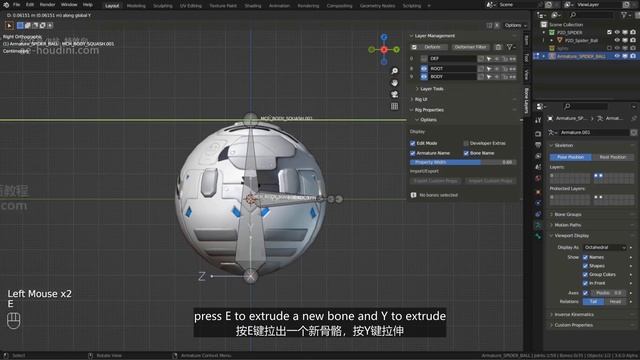
Task: Open the Bone properties tab icon
Action: coord(538,236)
